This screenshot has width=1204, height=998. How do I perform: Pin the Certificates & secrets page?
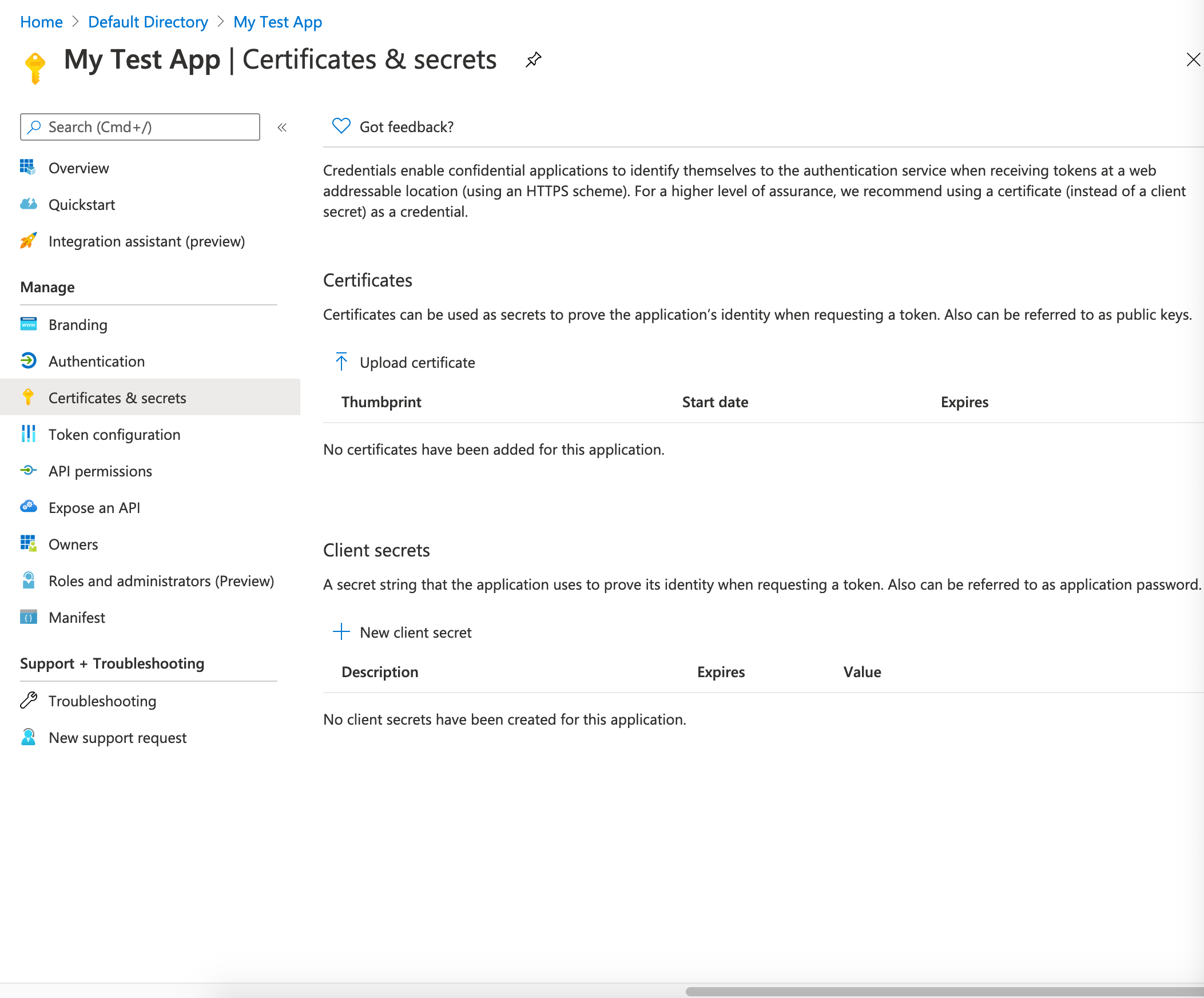[x=533, y=59]
